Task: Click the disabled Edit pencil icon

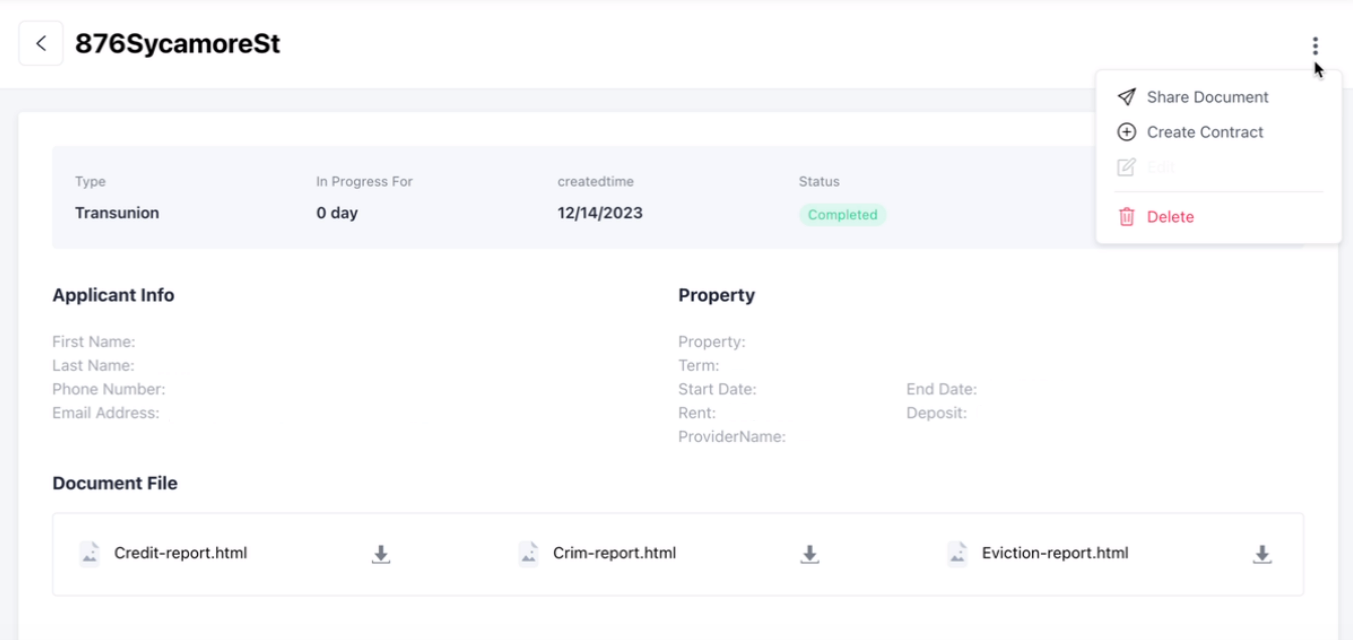Action: click(1127, 166)
